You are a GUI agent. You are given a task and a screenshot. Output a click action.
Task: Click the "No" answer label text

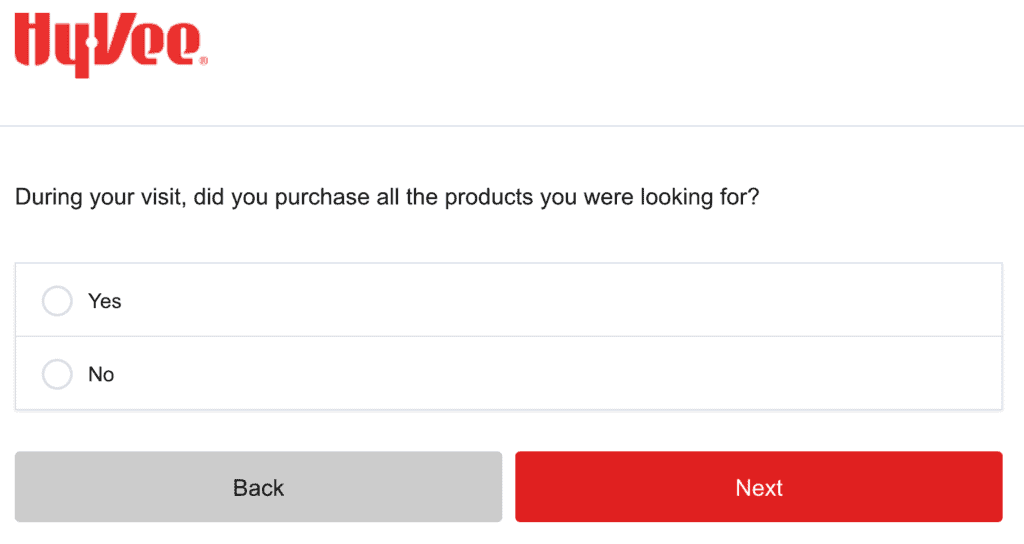click(x=101, y=374)
